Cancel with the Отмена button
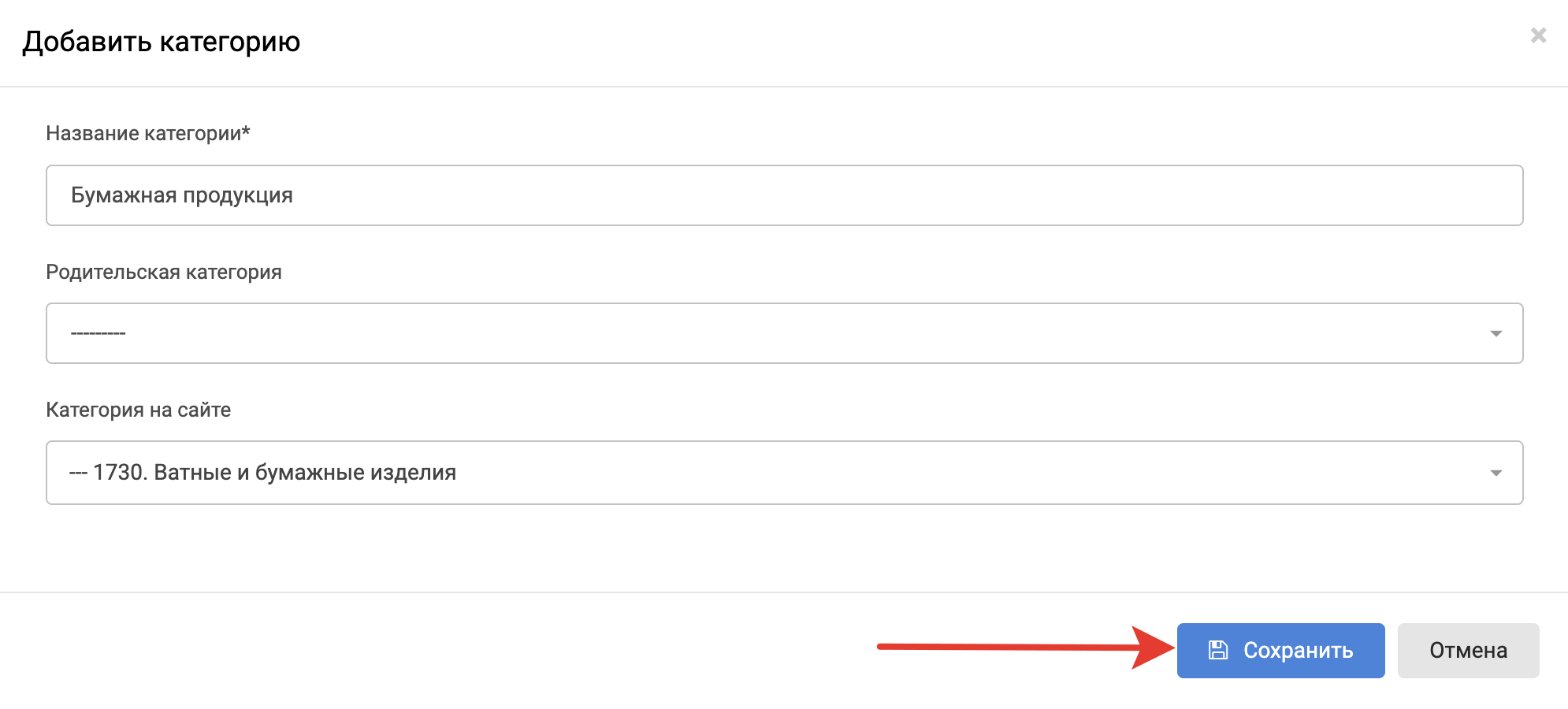This screenshot has width=1568, height=709. tap(1468, 651)
